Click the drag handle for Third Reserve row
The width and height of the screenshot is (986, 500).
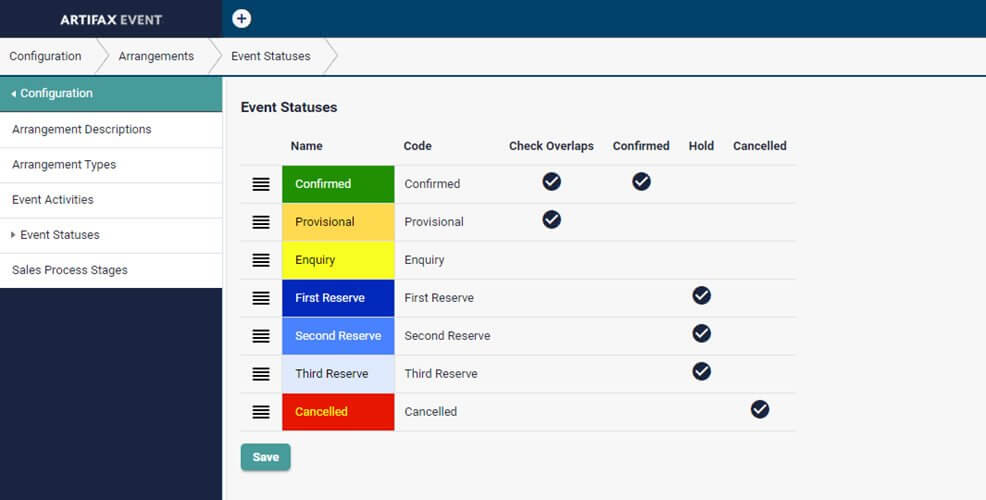[261, 374]
